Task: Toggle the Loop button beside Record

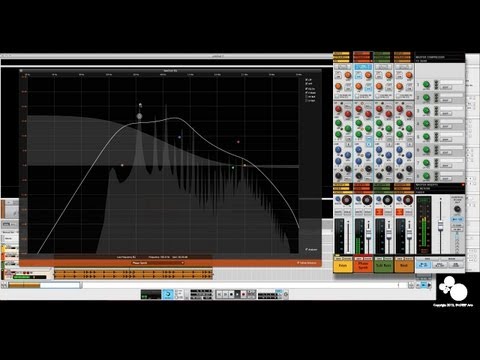Action: pyautogui.click(x=251, y=294)
